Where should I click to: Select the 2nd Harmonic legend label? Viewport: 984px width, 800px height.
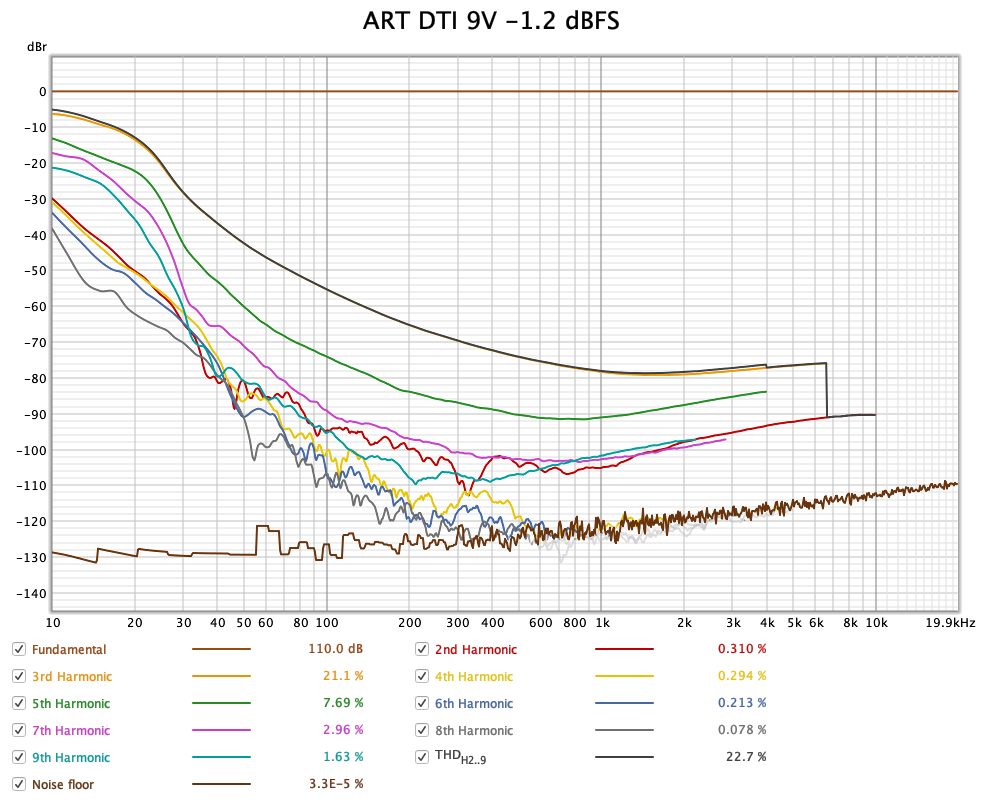[476, 649]
